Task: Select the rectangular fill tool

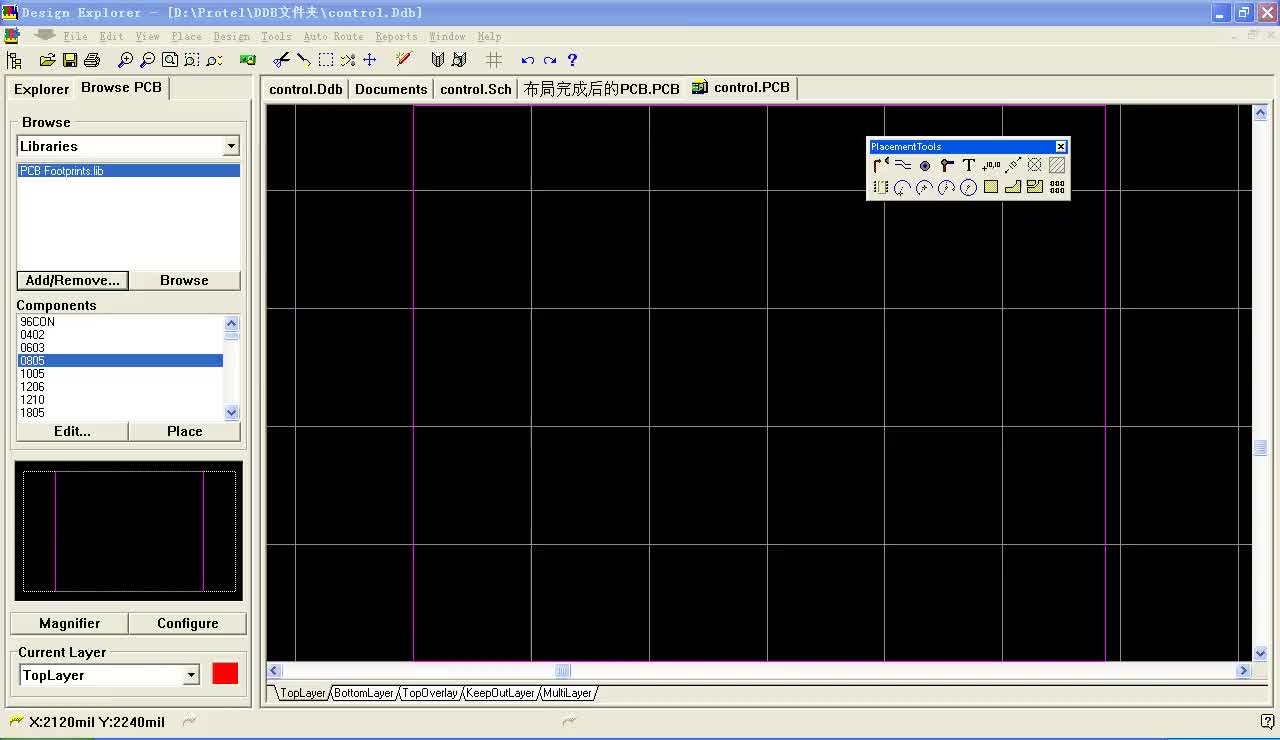Action: [990, 187]
